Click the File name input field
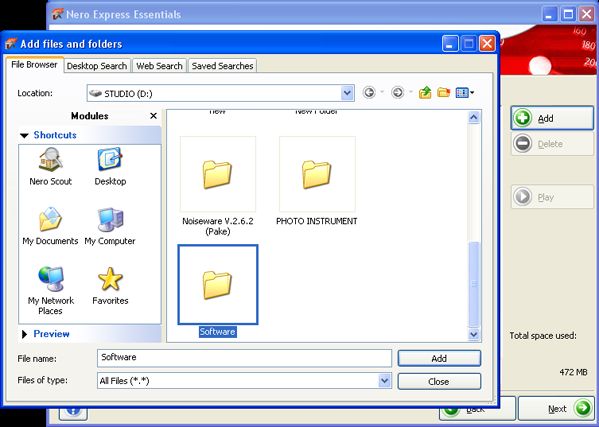This screenshot has width=599, height=427. pos(244,358)
